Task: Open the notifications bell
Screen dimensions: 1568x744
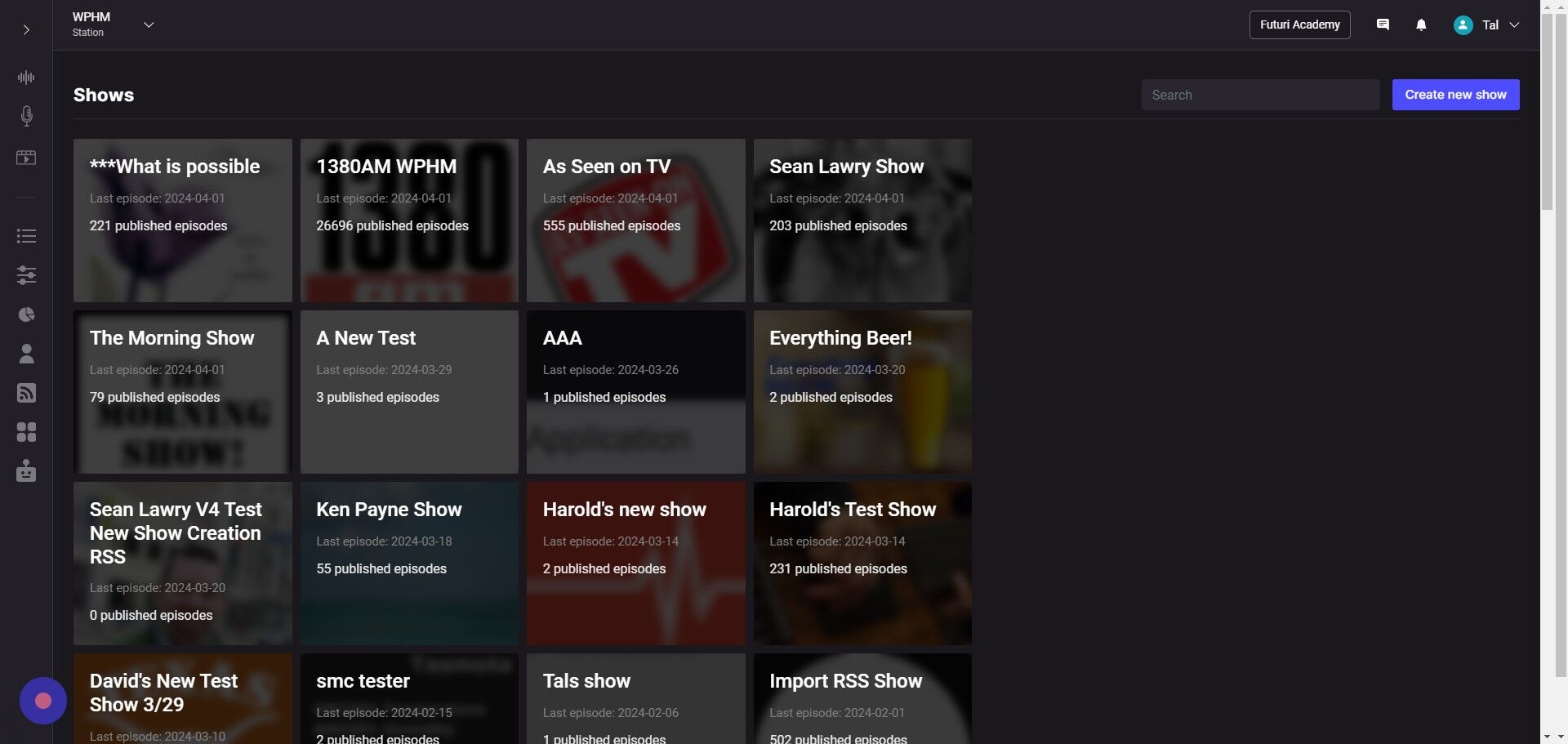Action: (1421, 25)
